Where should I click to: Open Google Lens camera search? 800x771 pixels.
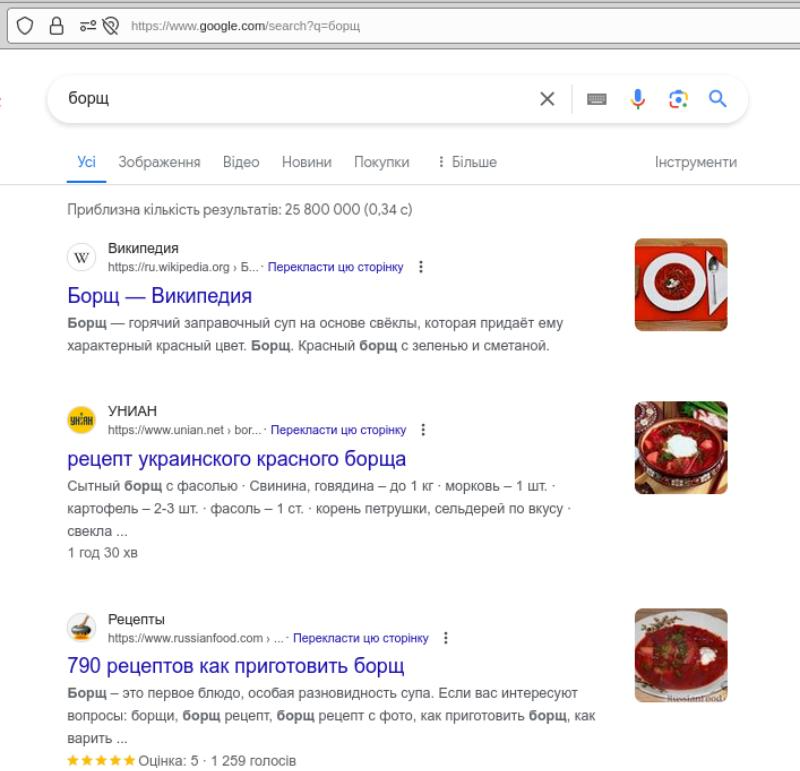coord(678,99)
